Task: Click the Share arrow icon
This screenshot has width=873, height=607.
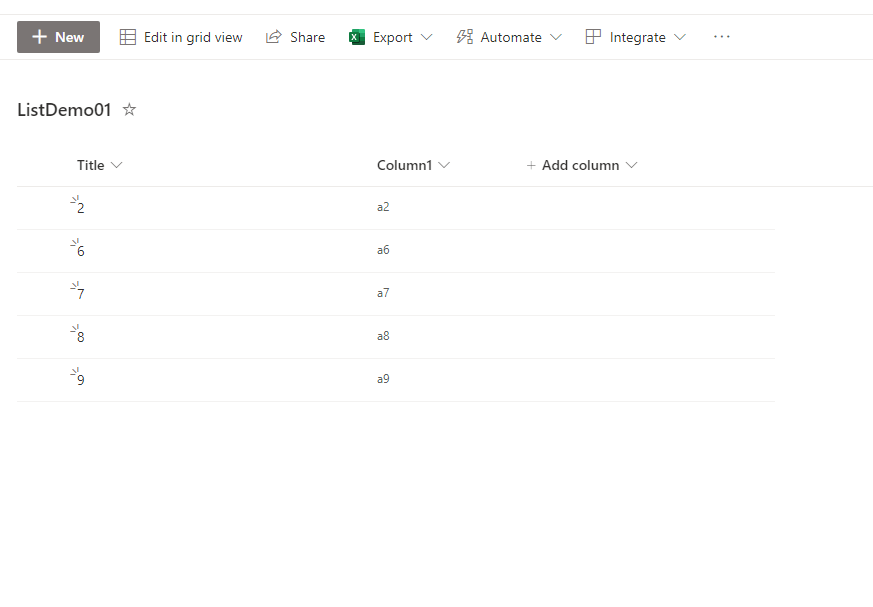Action: pos(273,37)
